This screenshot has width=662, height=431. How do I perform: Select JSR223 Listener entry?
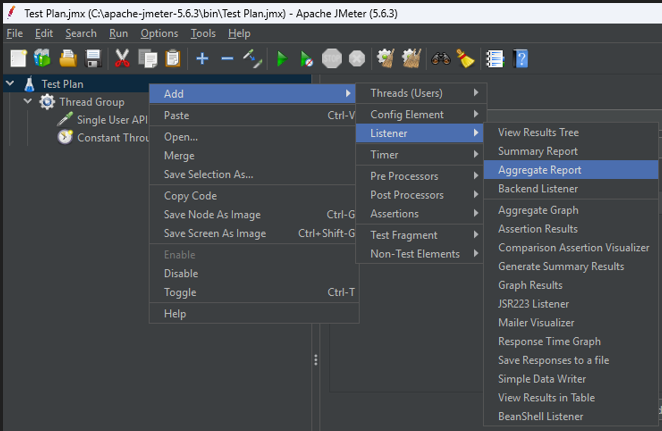tap(571, 304)
